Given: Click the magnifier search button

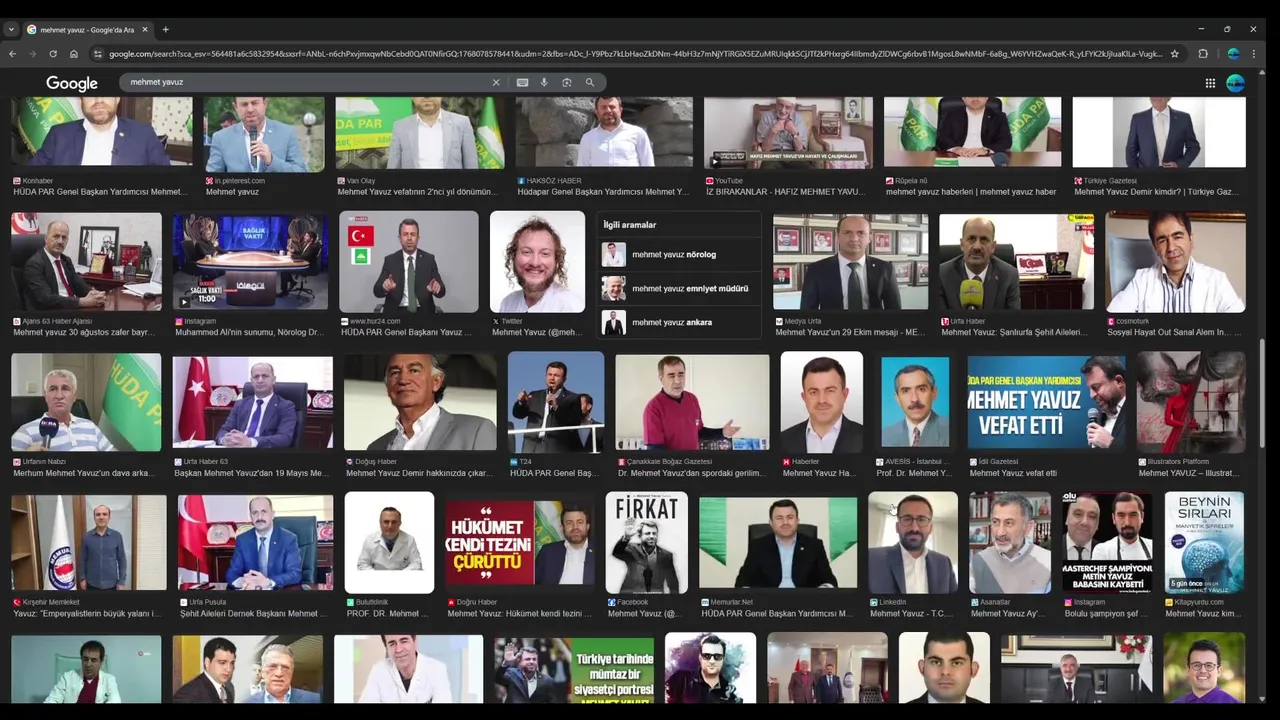Looking at the screenshot, I should [590, 82].
